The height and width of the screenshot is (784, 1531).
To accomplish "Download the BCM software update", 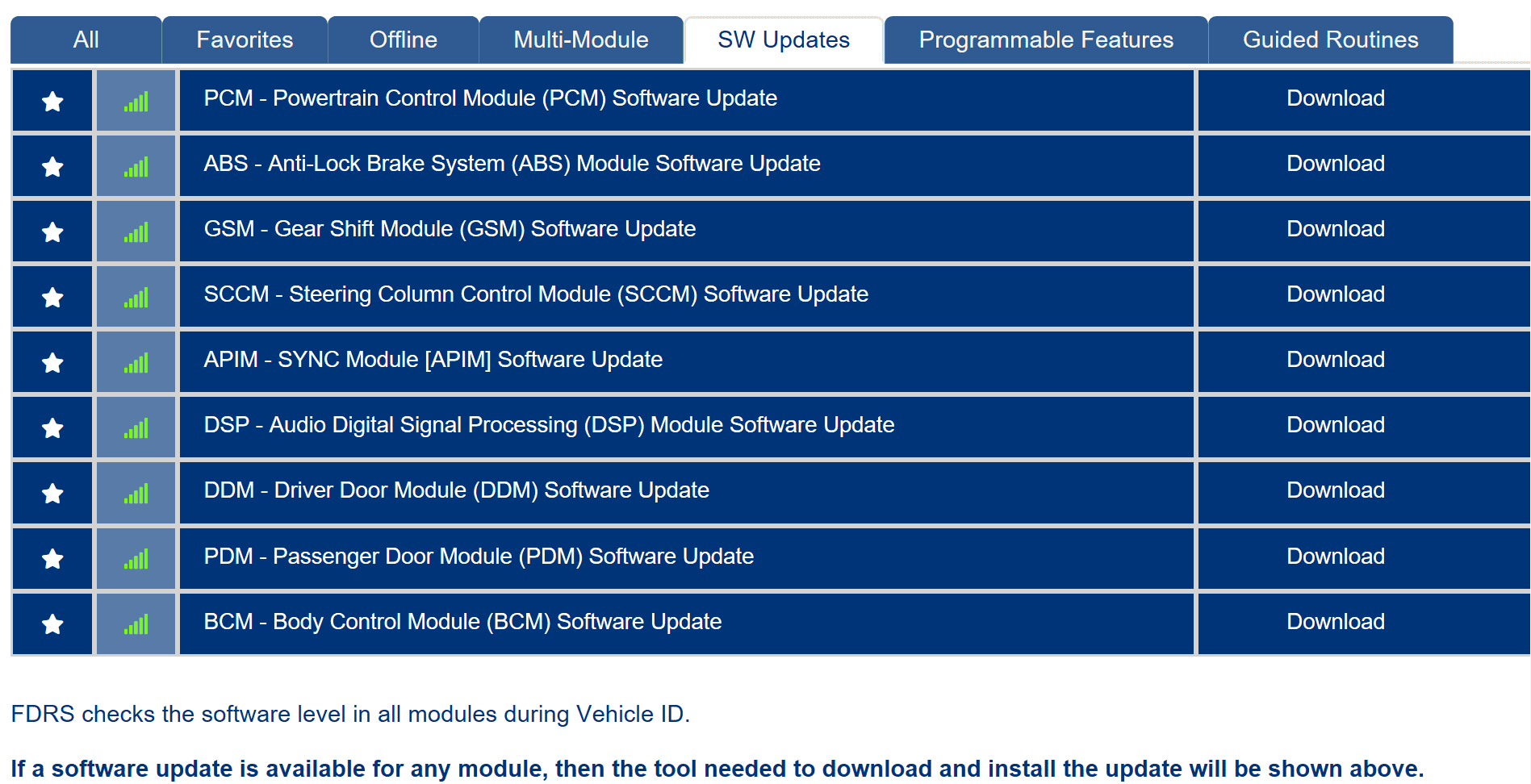I will point(1335,622).
